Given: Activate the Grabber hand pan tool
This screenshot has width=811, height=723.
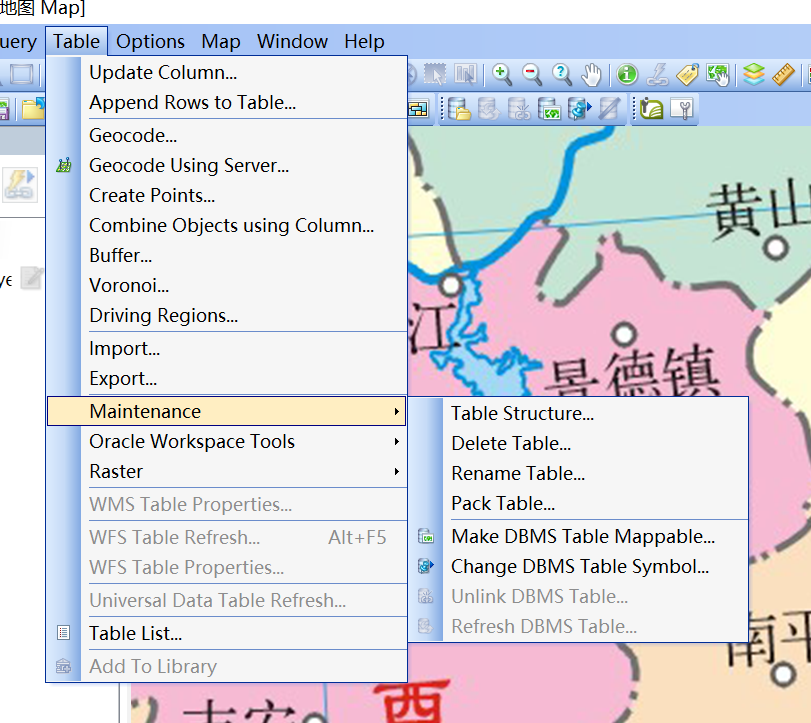Looking at the screenshot, I should click(x=591, y=75).
